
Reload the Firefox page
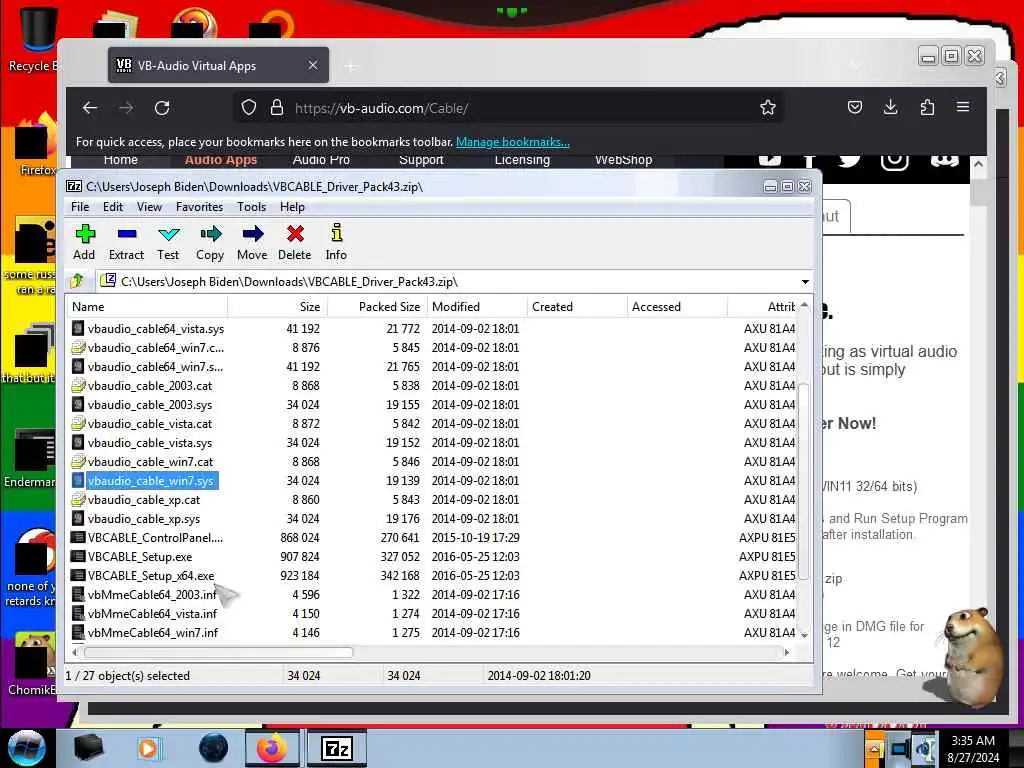point(162,108)
